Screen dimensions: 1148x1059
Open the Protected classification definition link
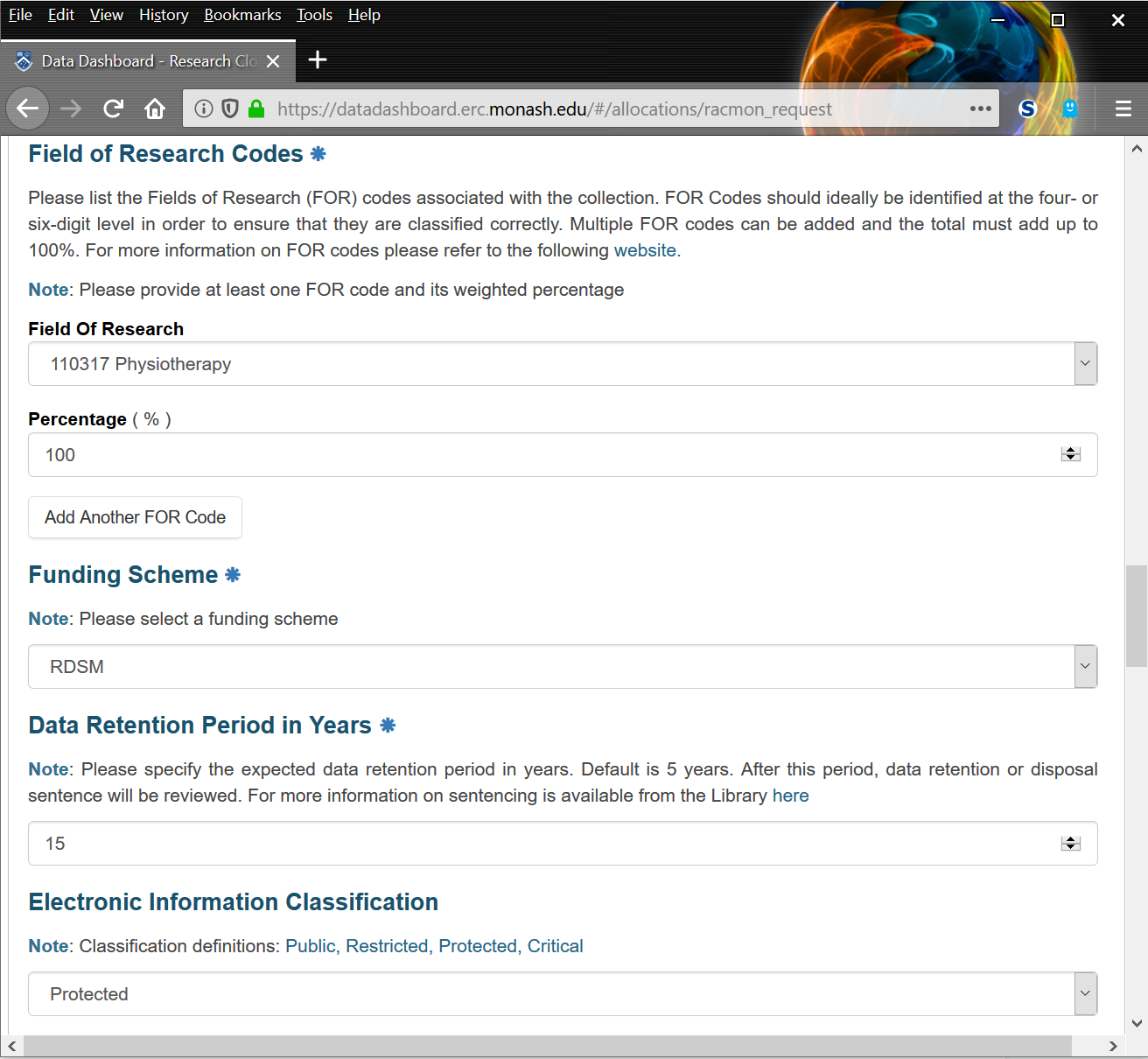coord(478,946)
